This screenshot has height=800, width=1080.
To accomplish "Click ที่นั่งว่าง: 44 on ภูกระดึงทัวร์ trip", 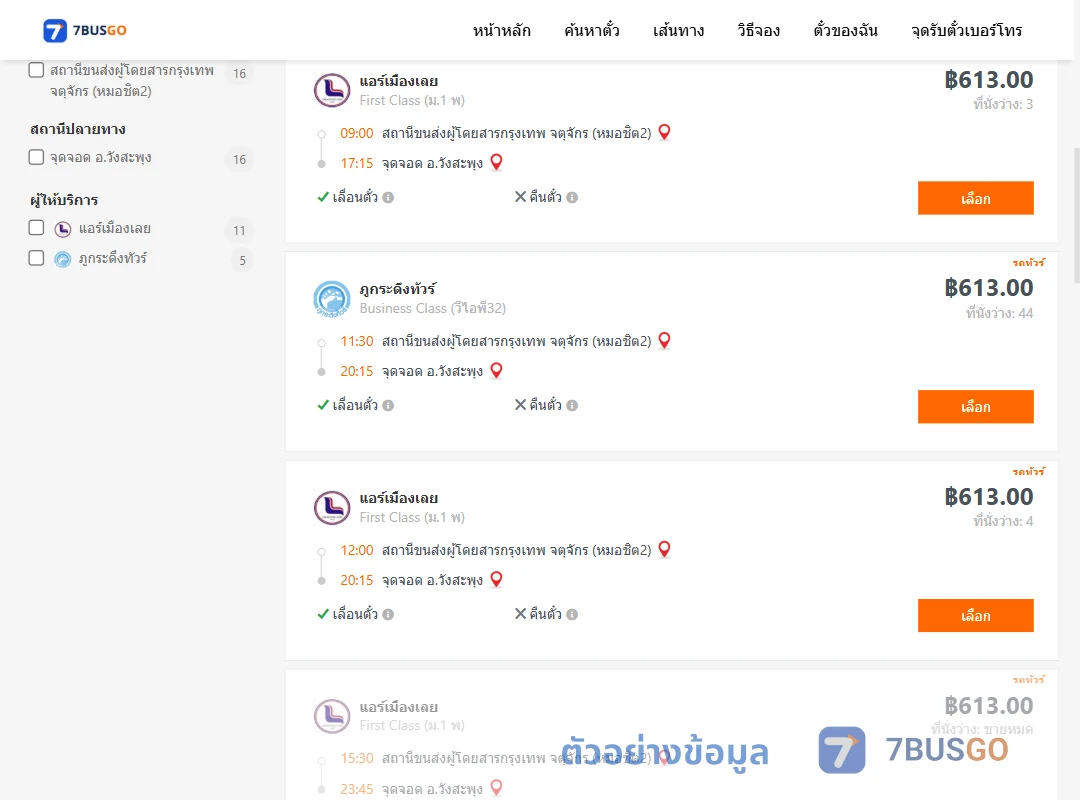I will (999, 314).
